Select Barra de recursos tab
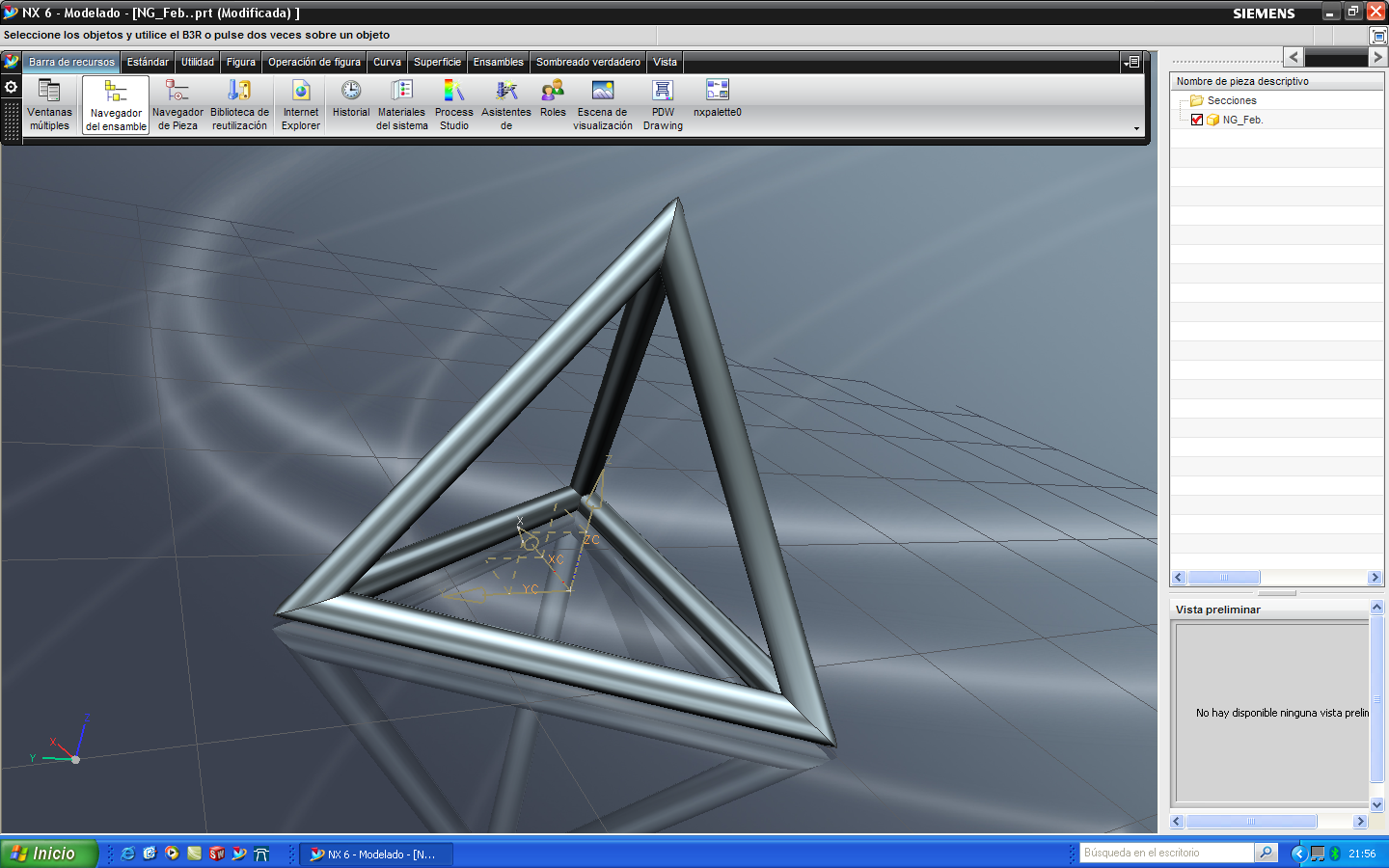1389x868 pixels. (71, 62)
